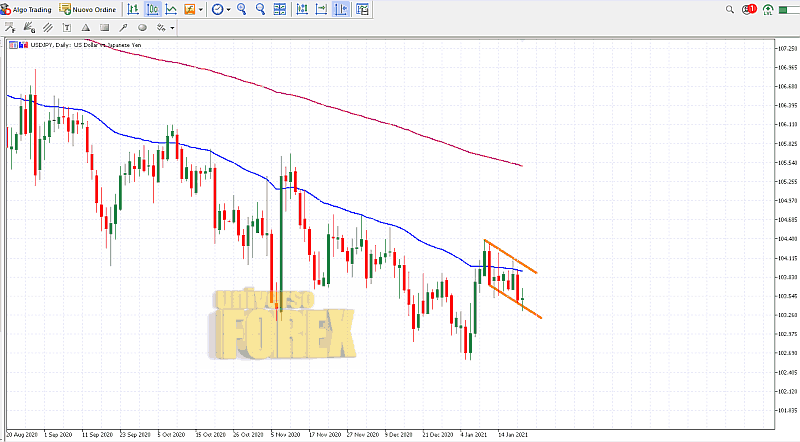Image resolution: width=800 pixels, height=442 pixels.
Task: Zoom in on the chart
Action: pos(243,9)
